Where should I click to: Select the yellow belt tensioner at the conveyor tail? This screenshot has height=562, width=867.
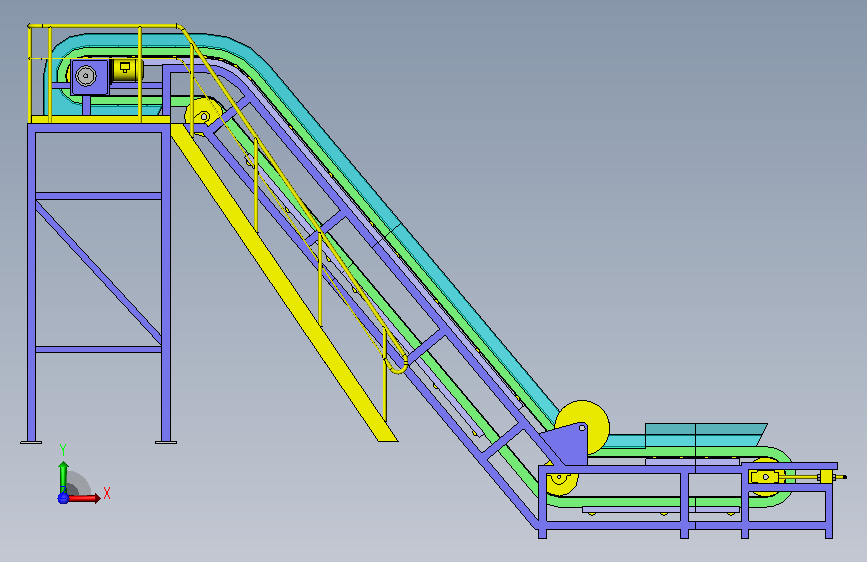[796, 477]
